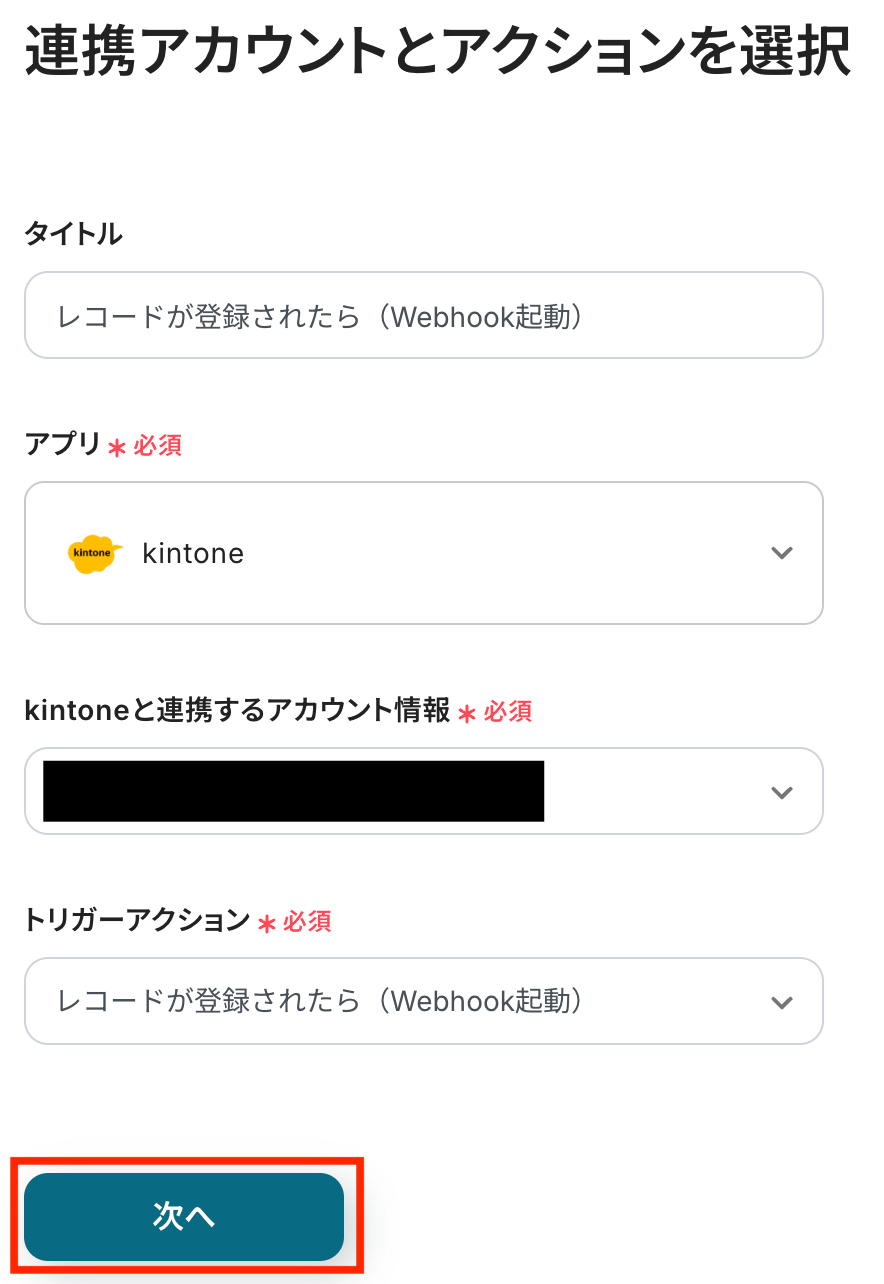This screenshot has width=884, height=1284.
Task: Click the 必須 marker beside トリガーアクション
Action: tap(307, 921)
